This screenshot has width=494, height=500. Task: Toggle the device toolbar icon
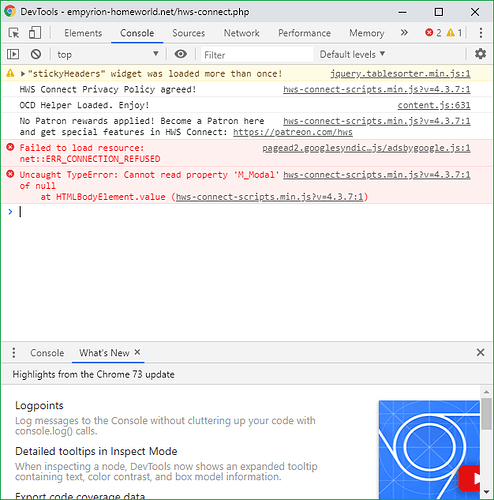click(35, 33)
